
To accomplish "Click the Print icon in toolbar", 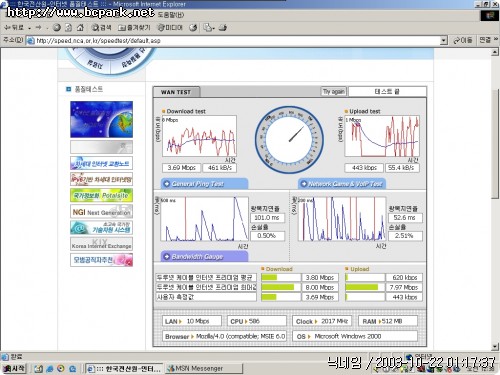I will [223, 28].
